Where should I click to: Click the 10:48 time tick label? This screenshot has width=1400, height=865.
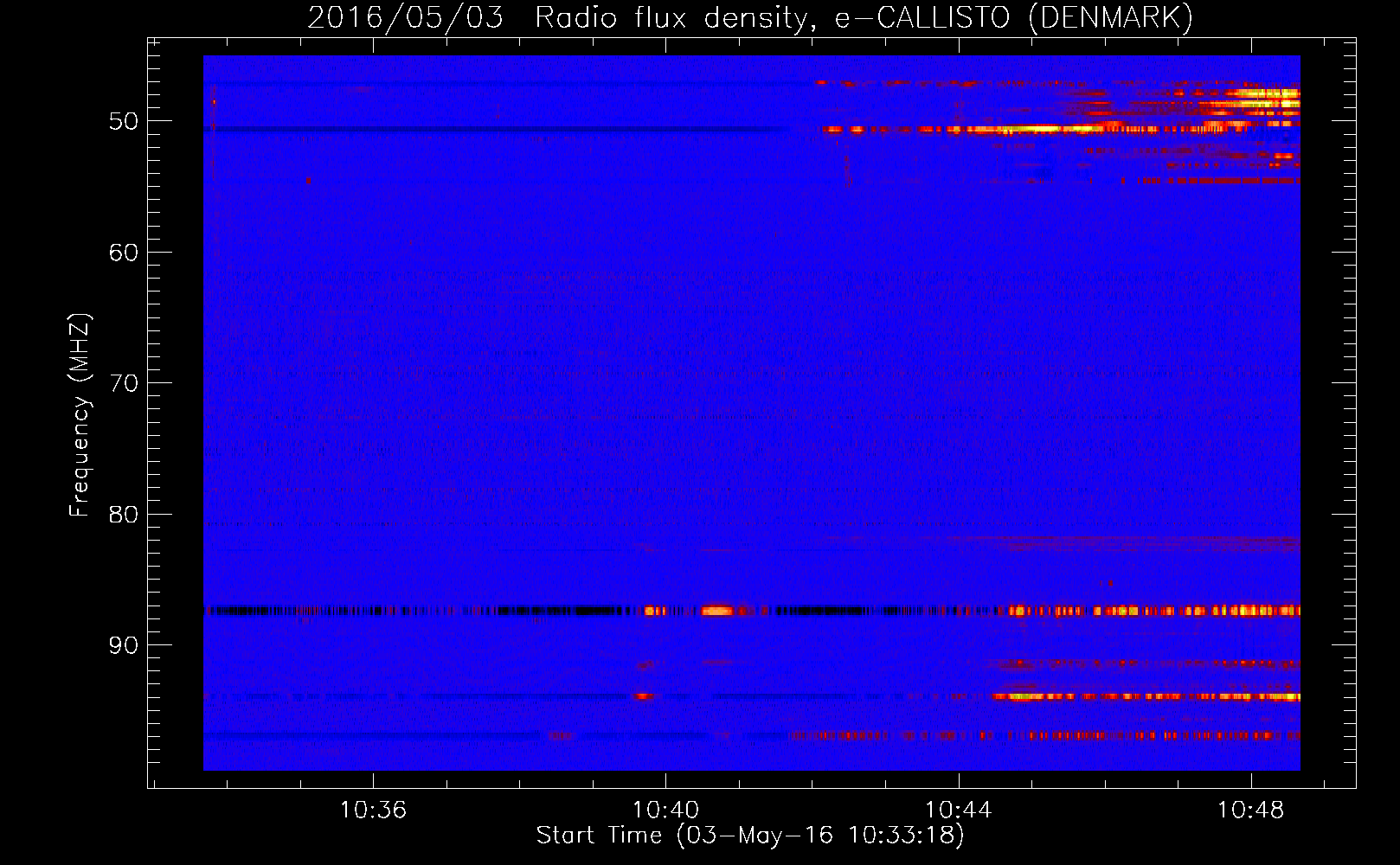(x=1250, y=811)
